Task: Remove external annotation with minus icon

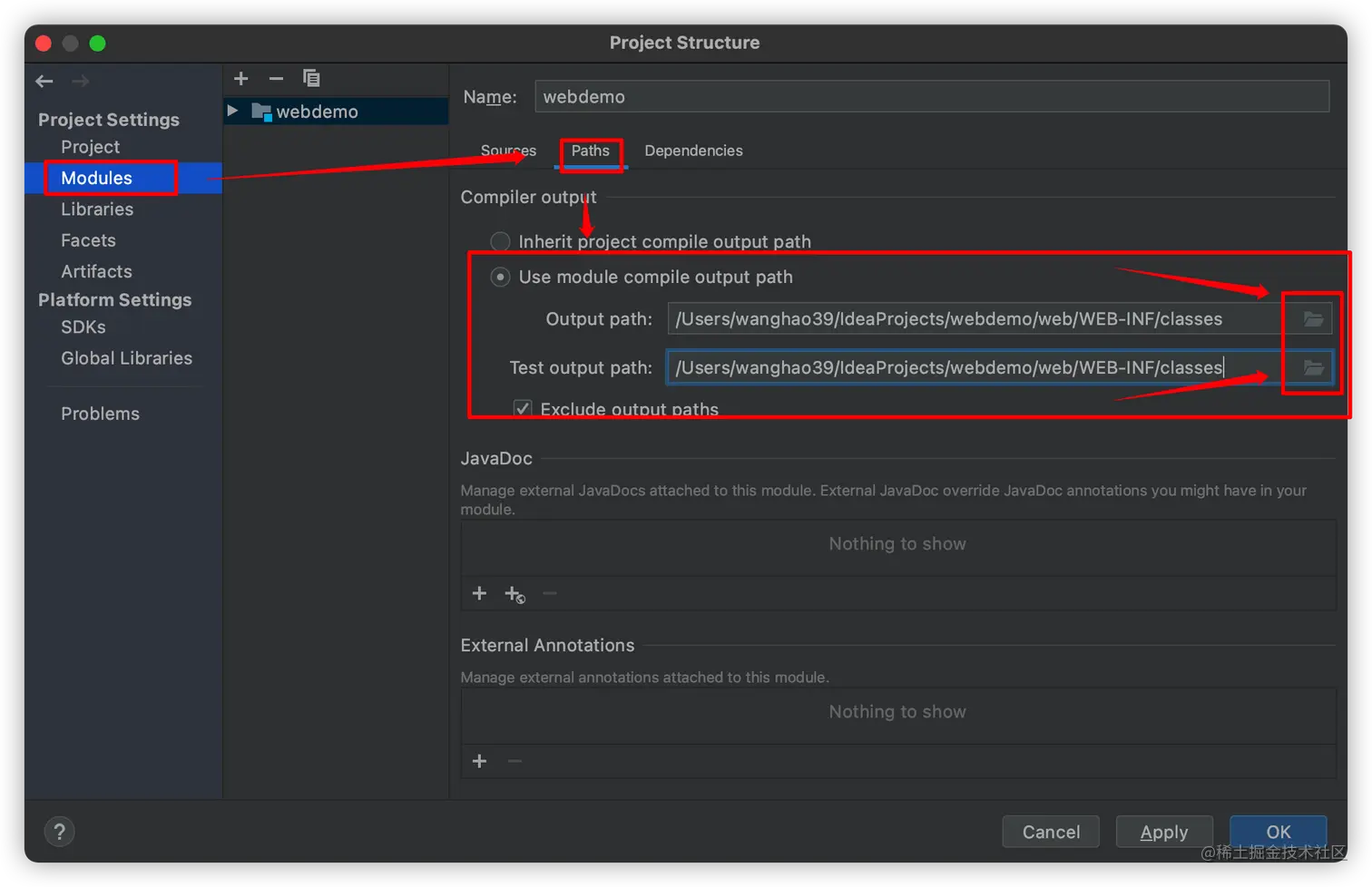Action: point(514,761)
